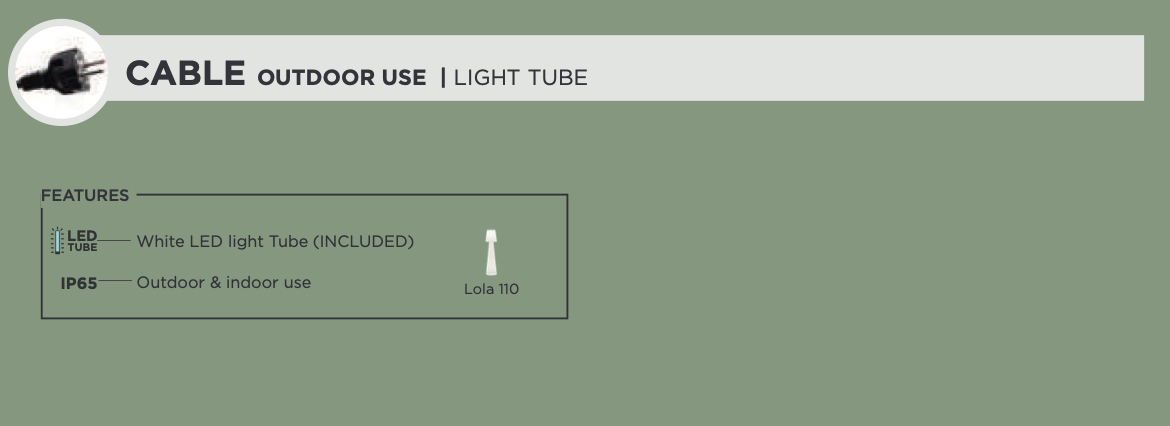Click Outdoor & indoor use text
The height and width of the screenshot is (426, 1170).
[x=224, y=283]
